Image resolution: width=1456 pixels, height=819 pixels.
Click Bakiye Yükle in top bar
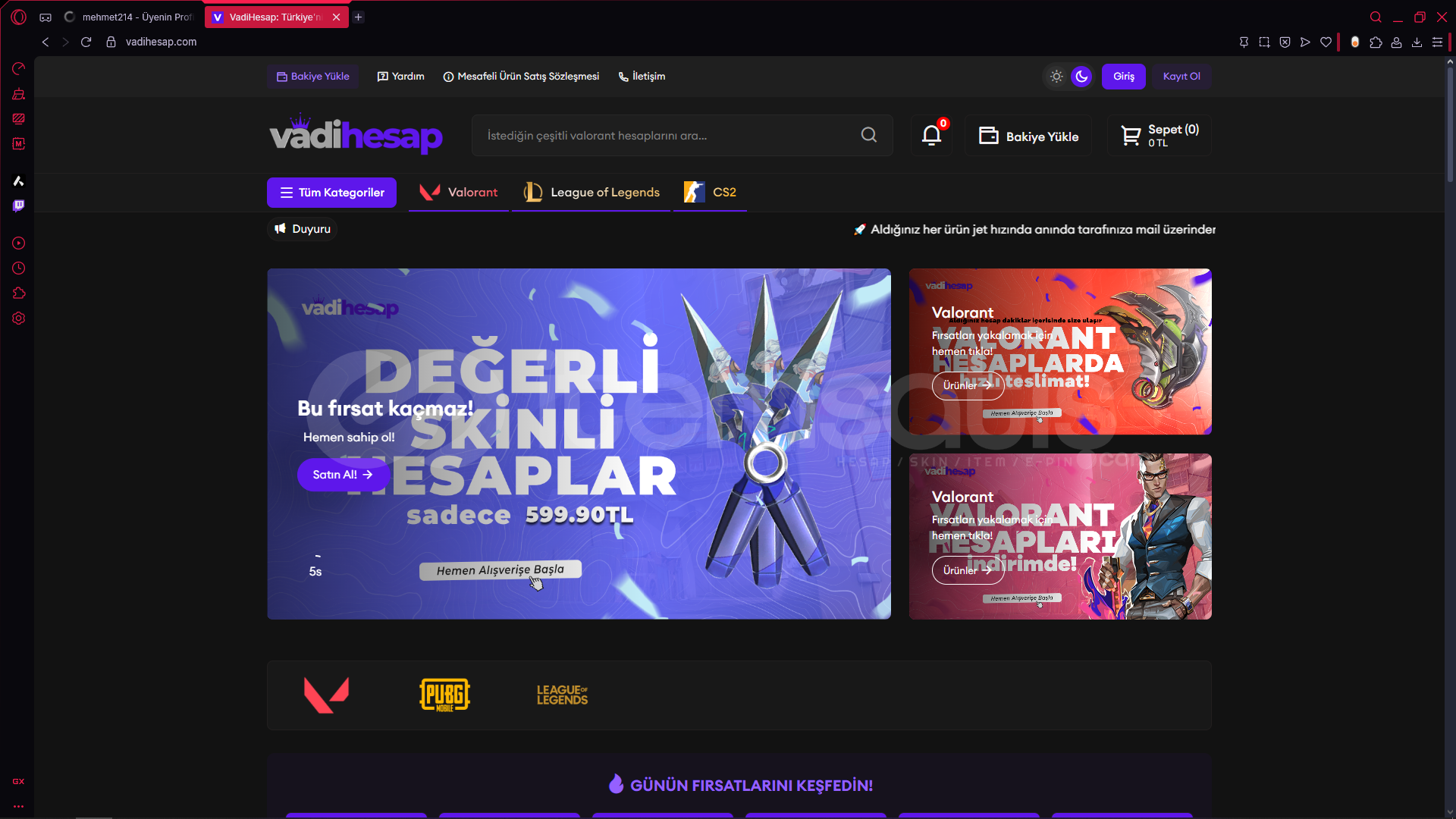[313, 77]
